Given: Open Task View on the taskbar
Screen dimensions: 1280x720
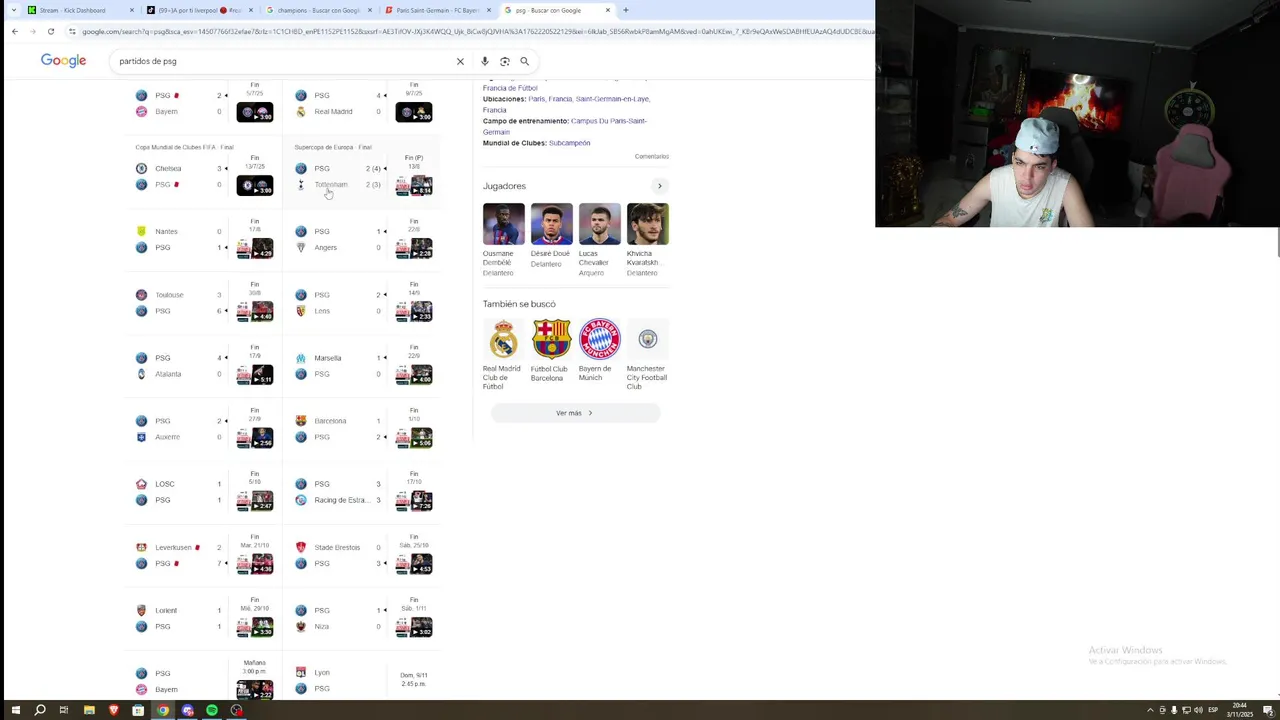Looking at the screenshot, I should (64, 710).
